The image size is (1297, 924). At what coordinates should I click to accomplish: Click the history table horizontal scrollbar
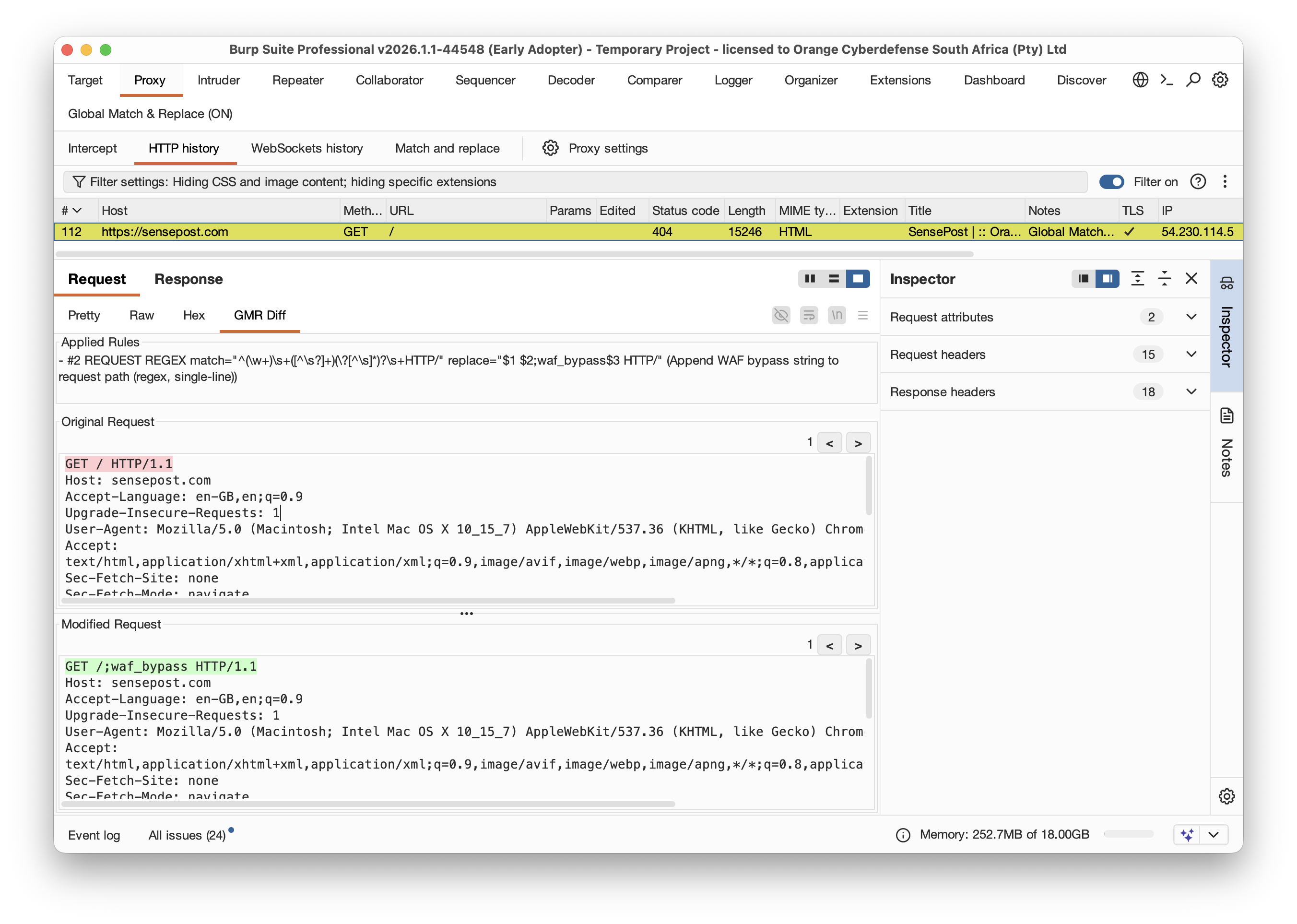[x=514, y=254]
